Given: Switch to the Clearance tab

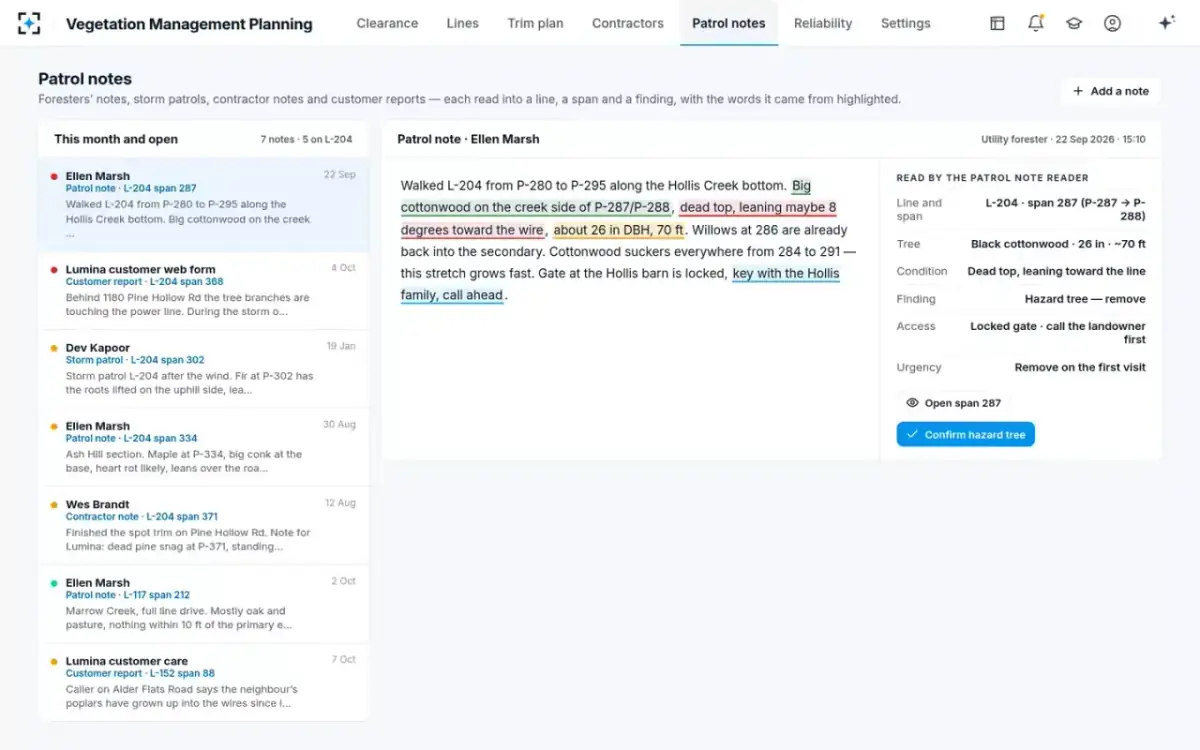Looking at the screenshot, I should pos(387,23).
